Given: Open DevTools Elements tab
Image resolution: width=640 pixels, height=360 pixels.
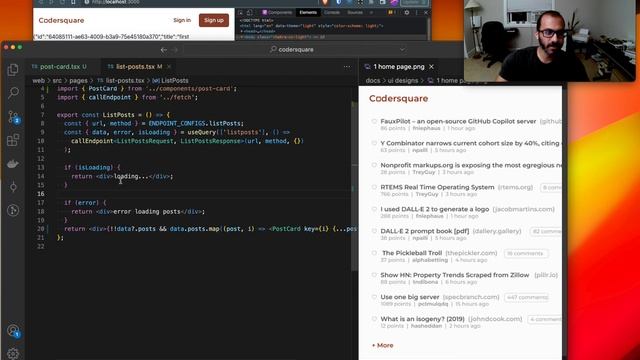Looking at the screenshot, I should (x=308, y=13).
